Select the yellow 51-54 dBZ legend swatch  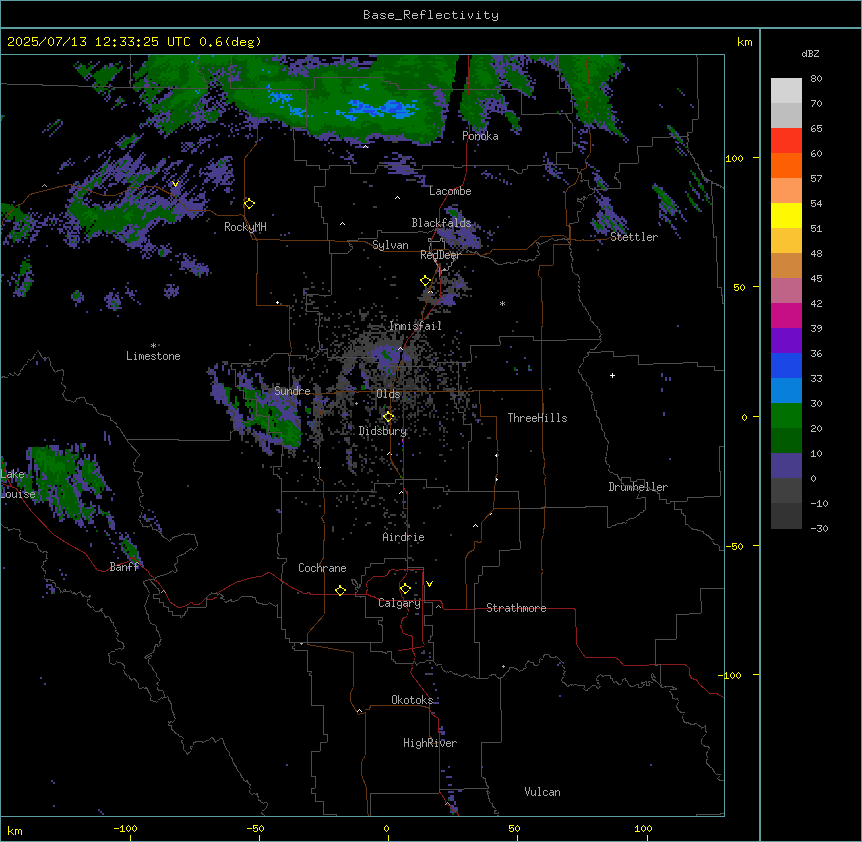(786, 215)
